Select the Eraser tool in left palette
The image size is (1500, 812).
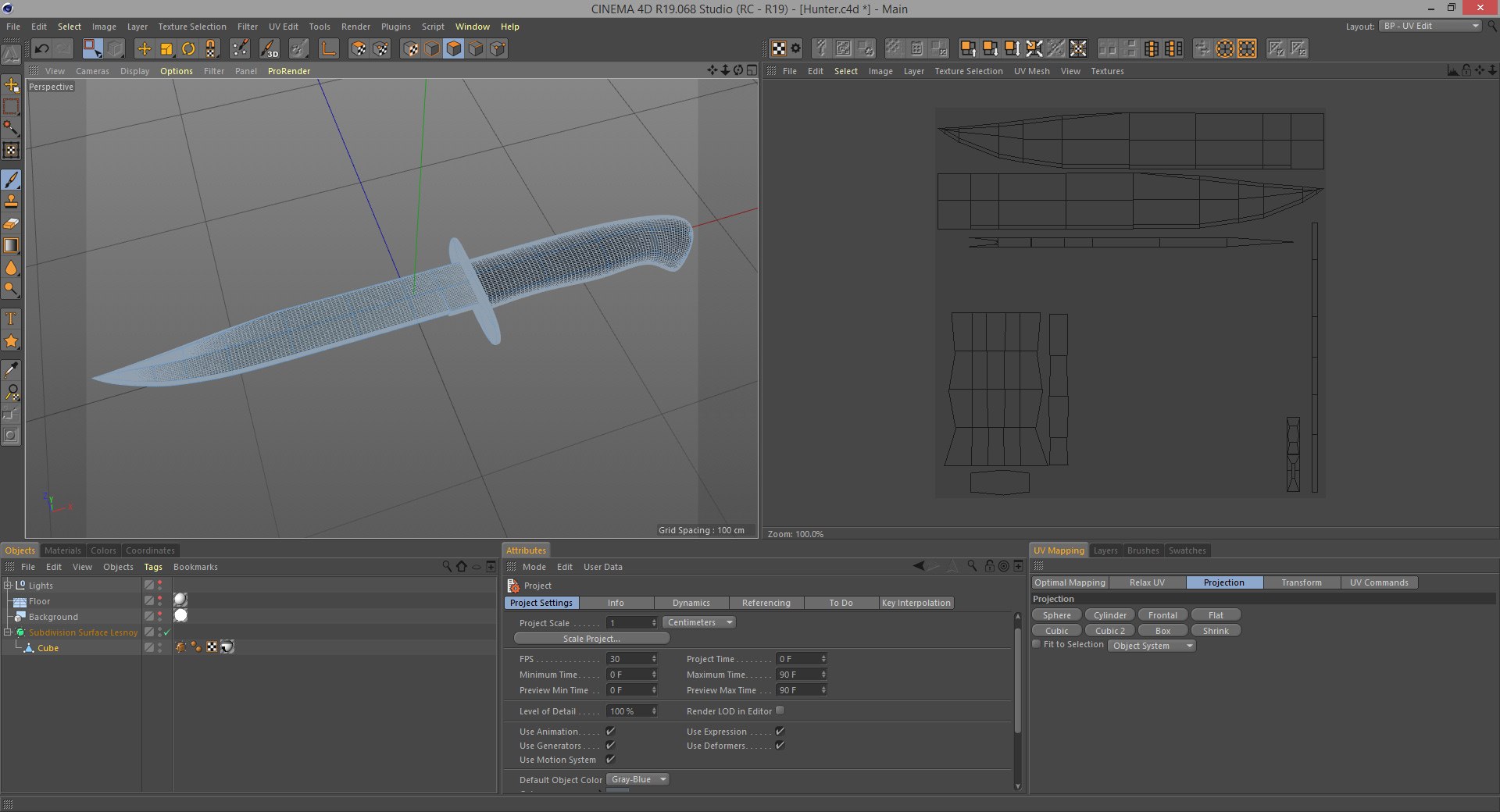pos(11,223)
